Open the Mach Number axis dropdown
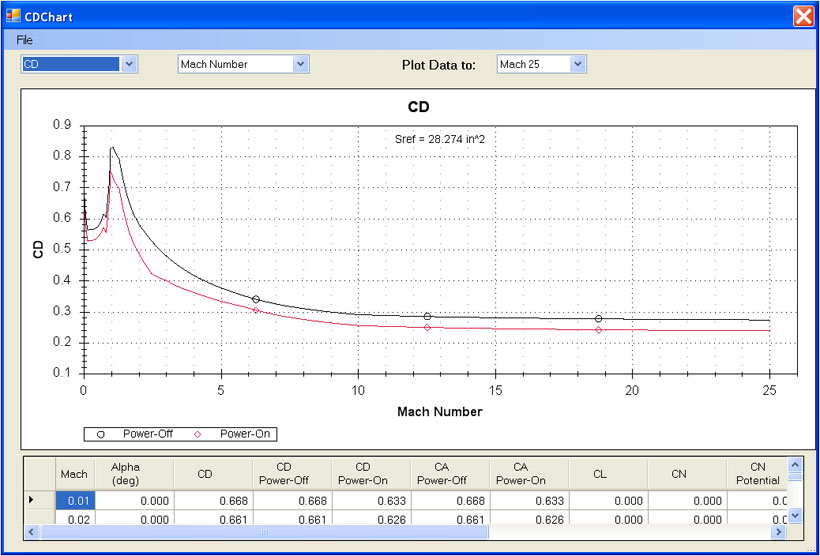This screenshot has width=820, height=556. point(300,64)
